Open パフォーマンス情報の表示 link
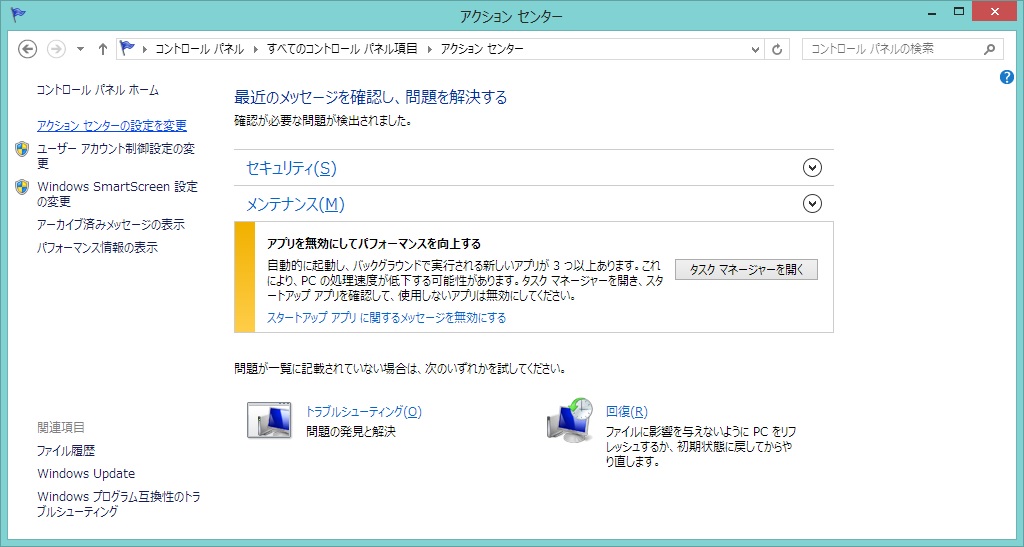Image resolution: width=1024 pixels, height=547 pixels. 97,247
